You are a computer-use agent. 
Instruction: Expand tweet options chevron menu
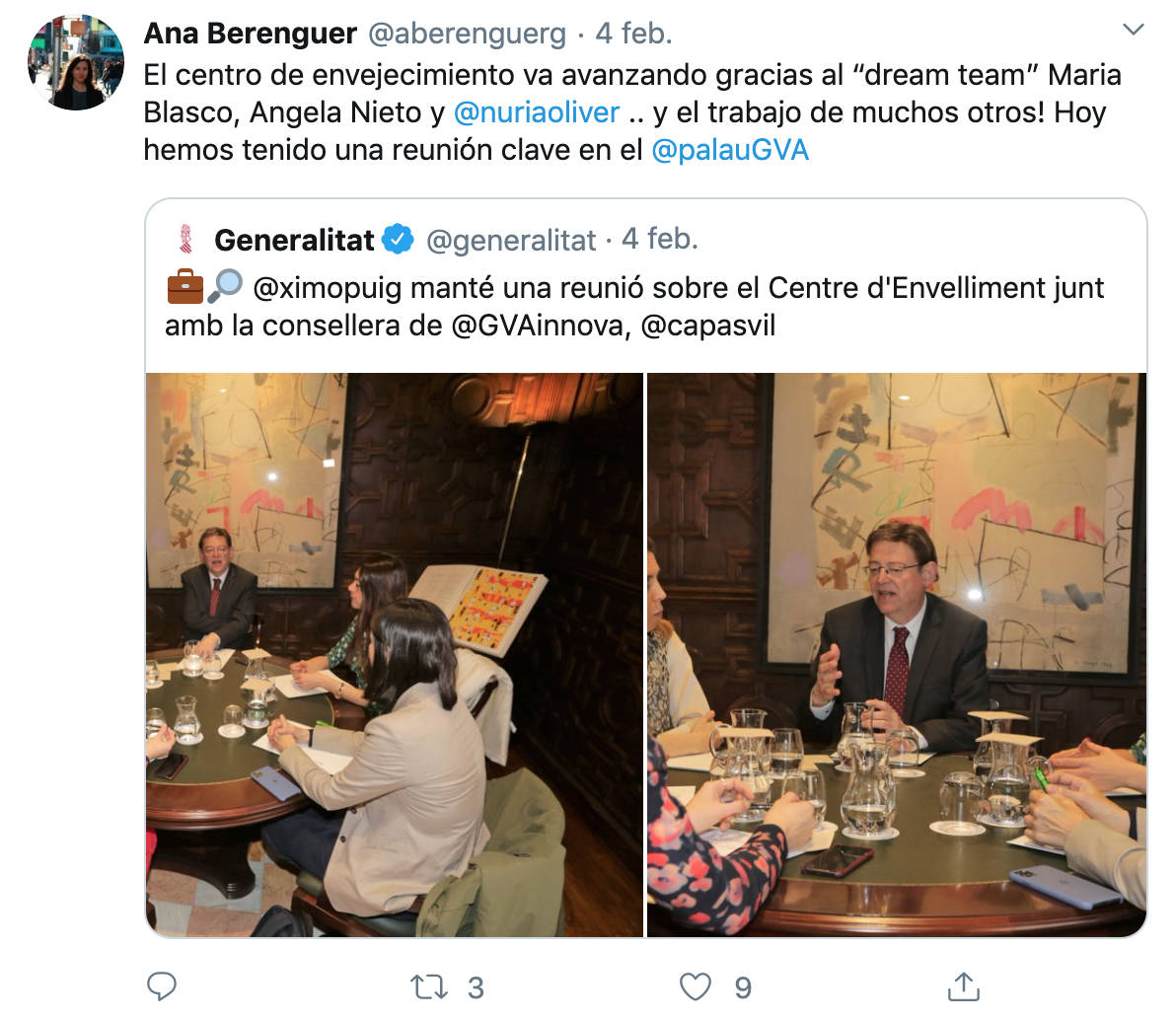[x=1133, y=30]
